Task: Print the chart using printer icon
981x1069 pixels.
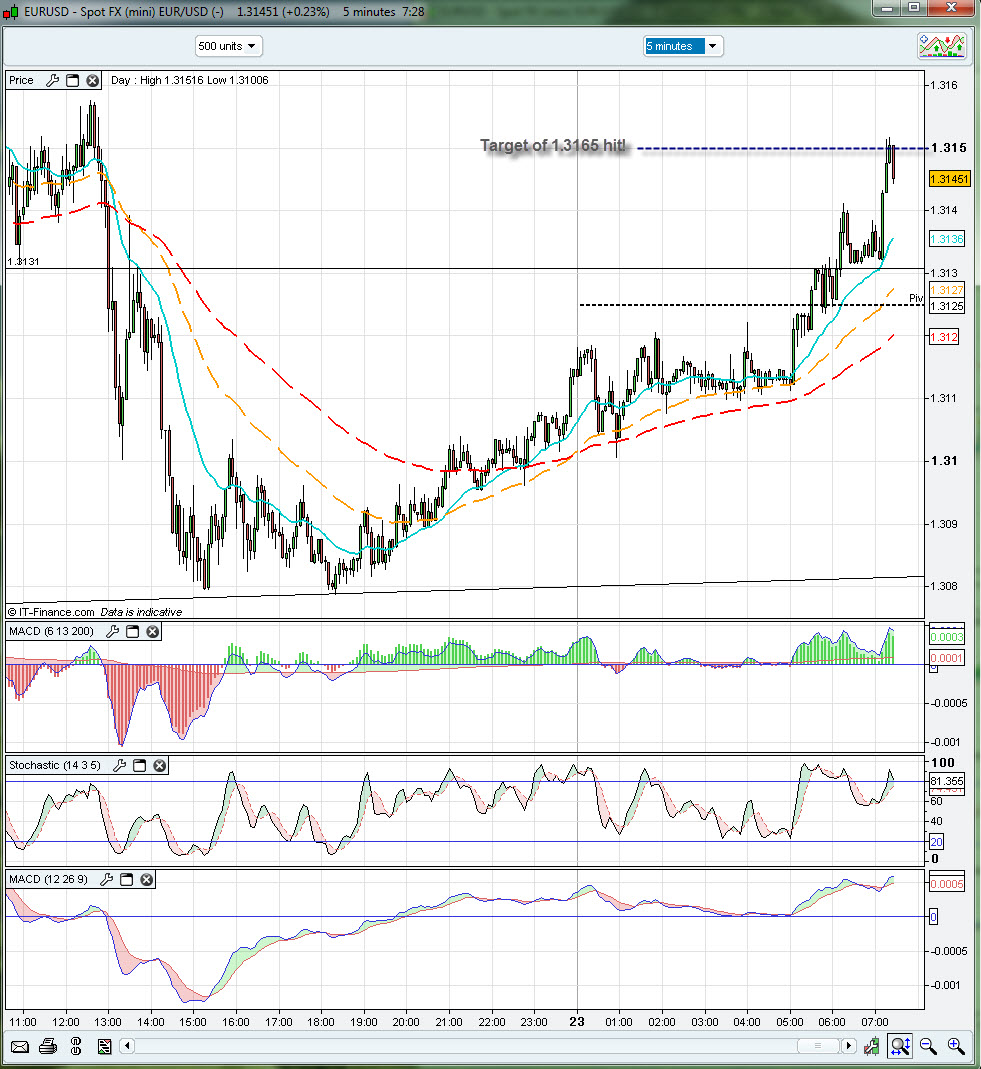Action: [47, 1047]
